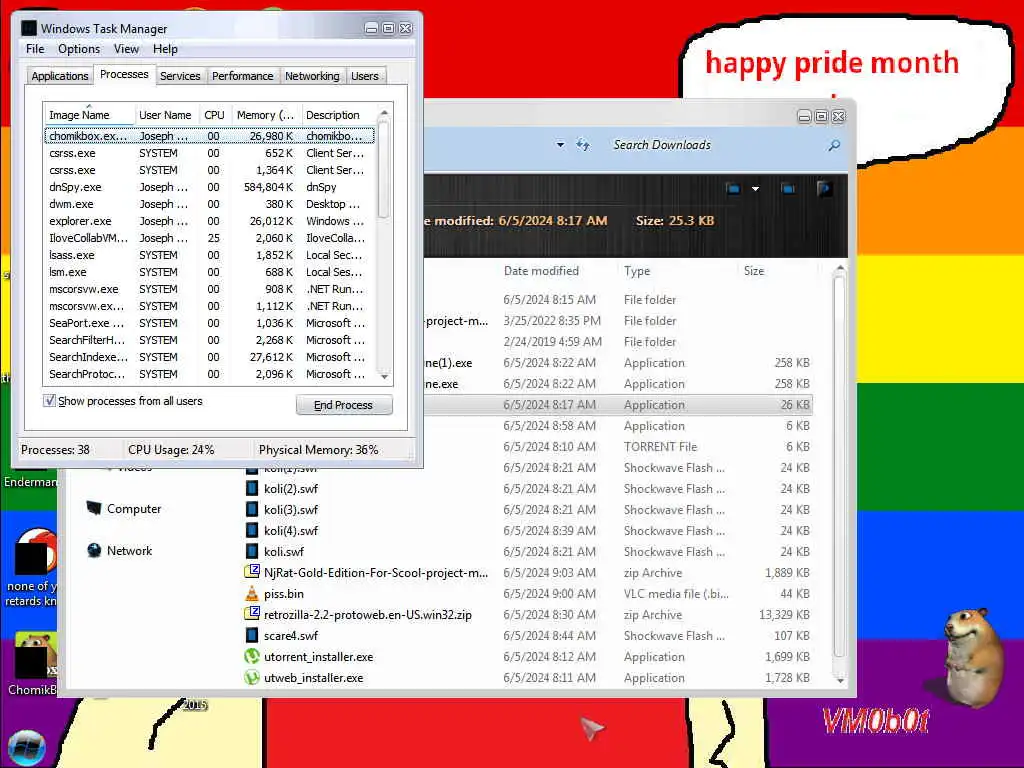Image resolution: width=1024 pixels, height=768 pixels.
Task: Click the help icon in Explorer toolbar
Action: pyautogui.click(x=824, y=189)
